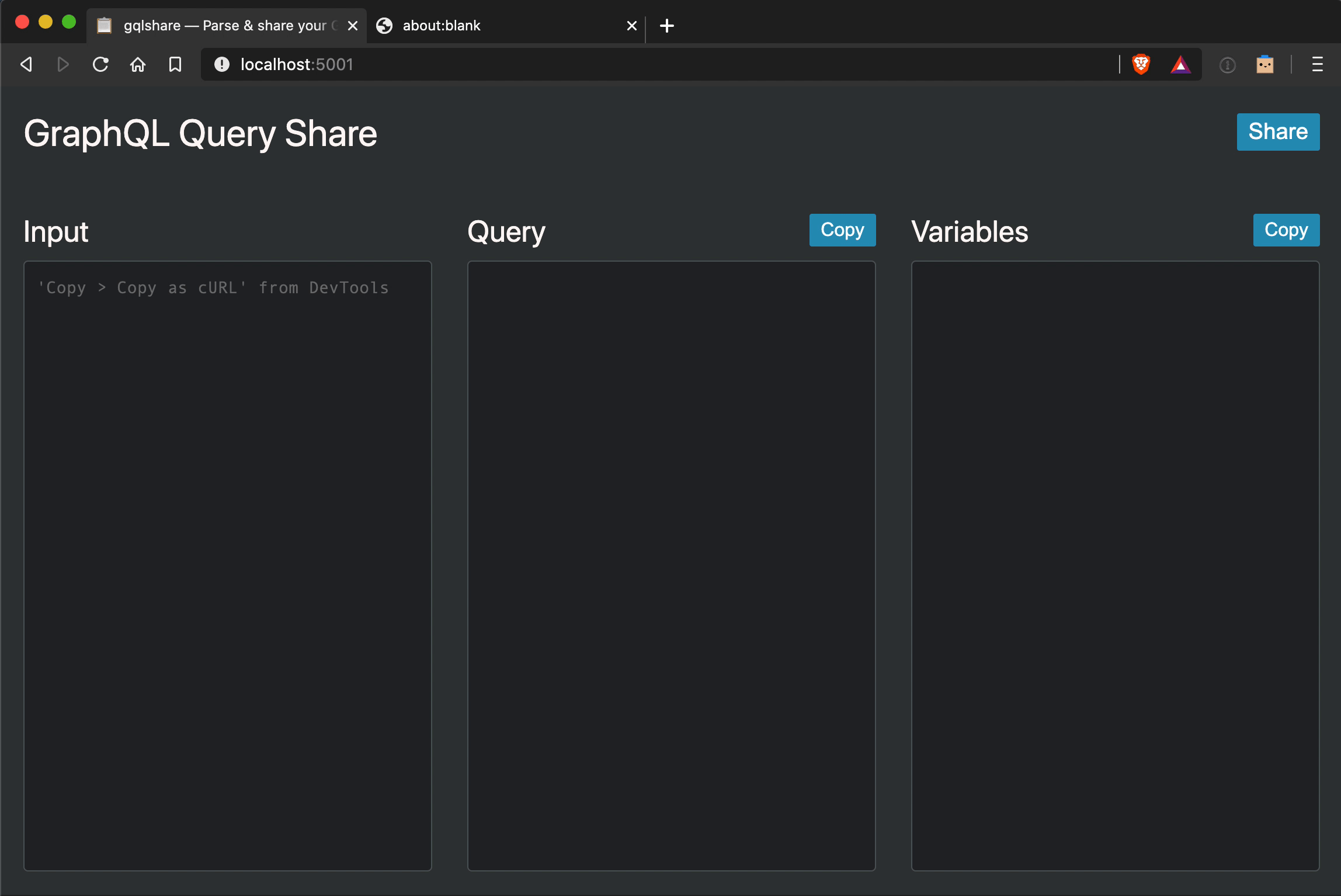Copy the Variables output
This screenshot has height=896, width=1341.
[1286, 230]
